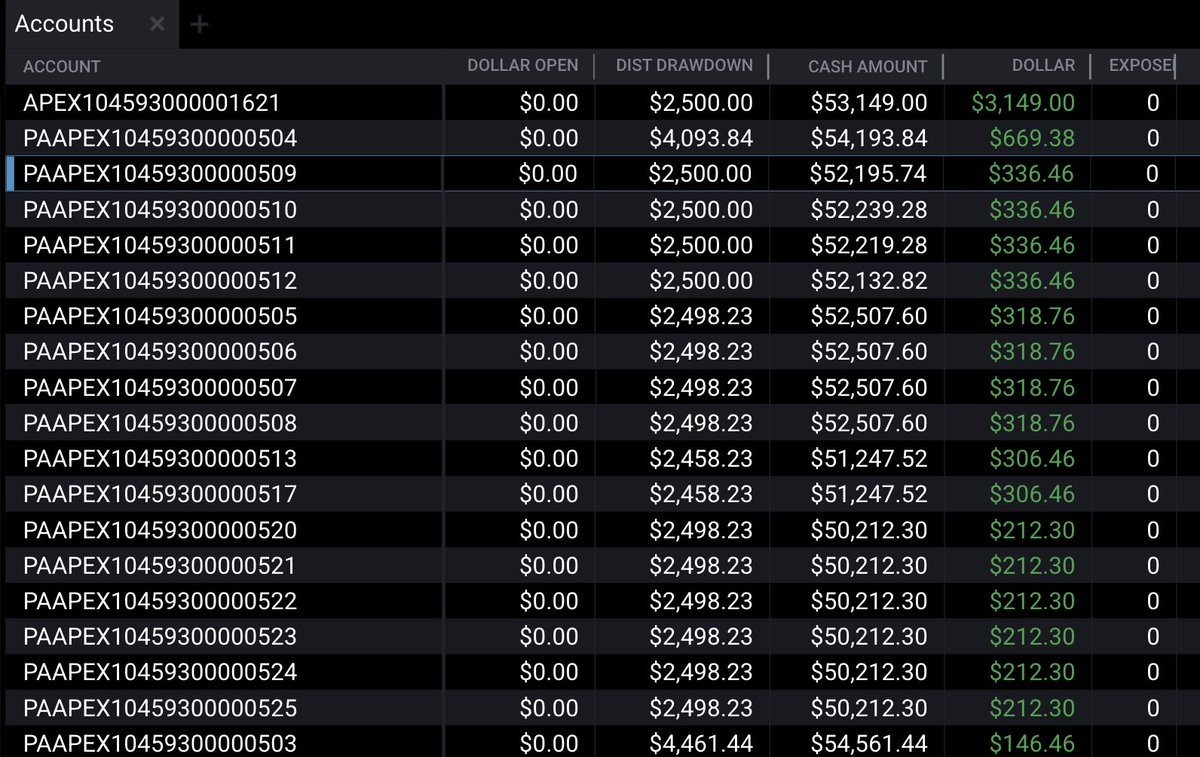The width and height of the screenshot is (1200, 757).
Task: Click exposure 0 for PAAPEX10459300000503
Action: (x=1153, y=744)
